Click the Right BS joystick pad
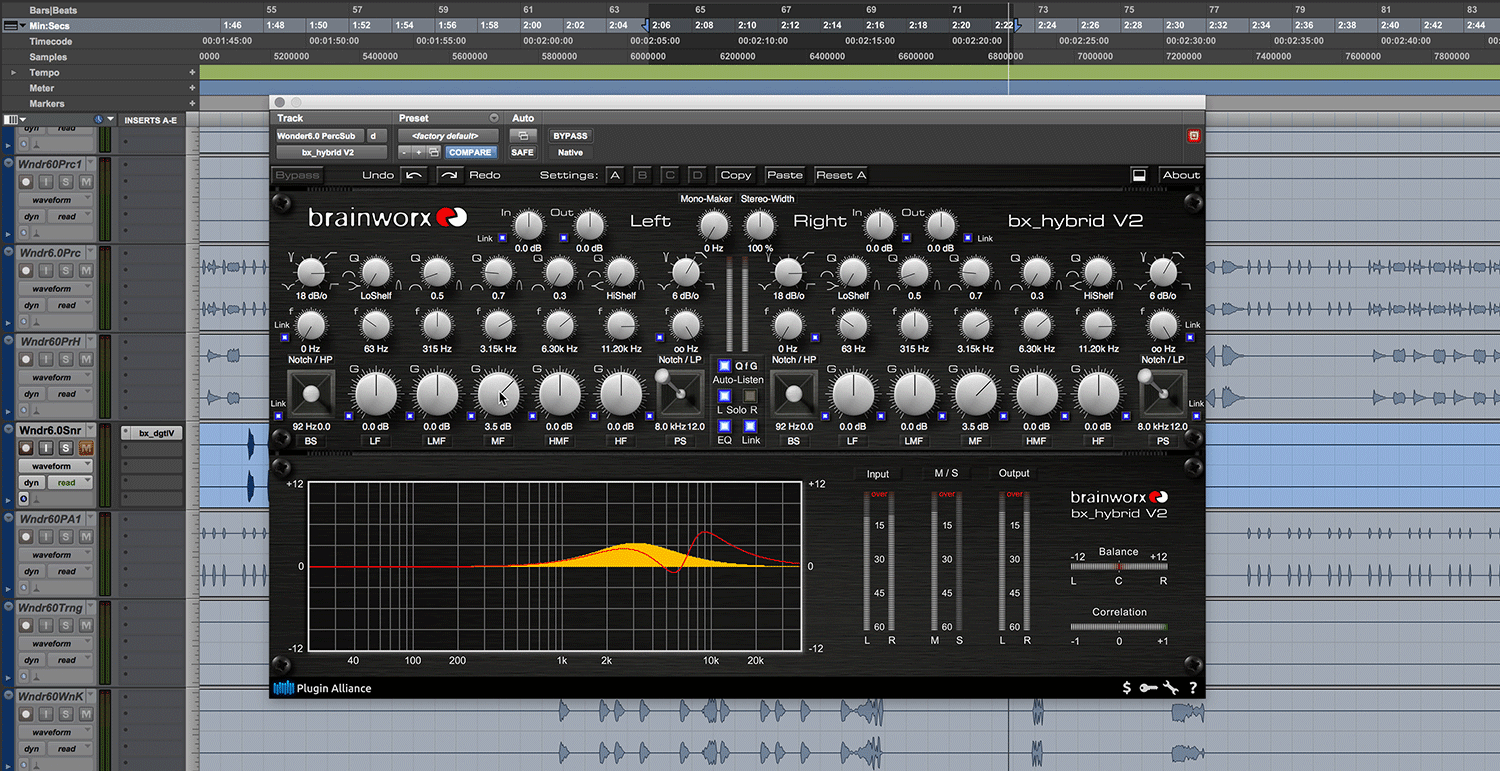This screenshot has height=771, width=1500. click(x=794, y=394)
